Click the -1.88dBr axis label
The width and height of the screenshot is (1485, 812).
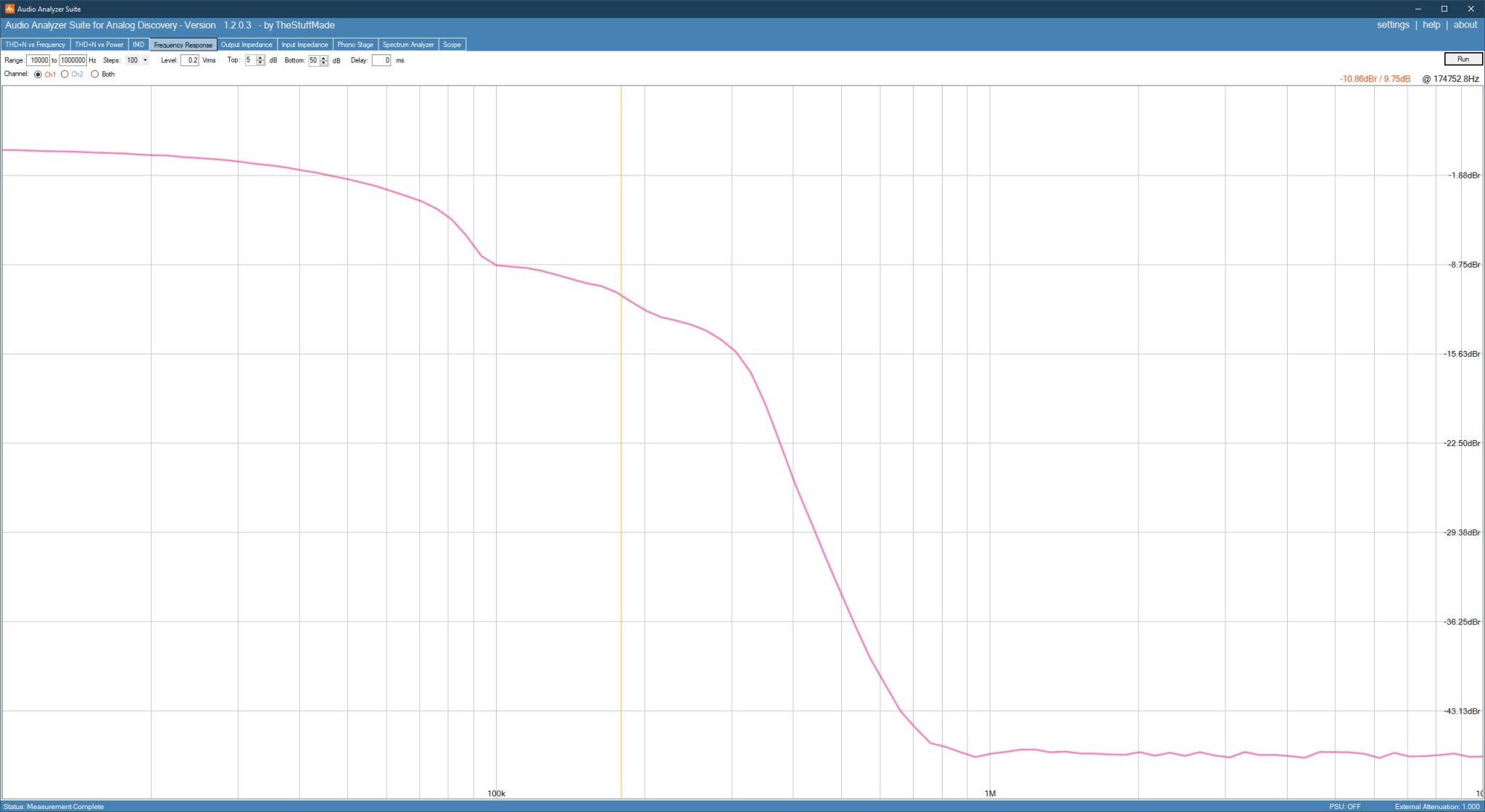[x=1464, y=175]
